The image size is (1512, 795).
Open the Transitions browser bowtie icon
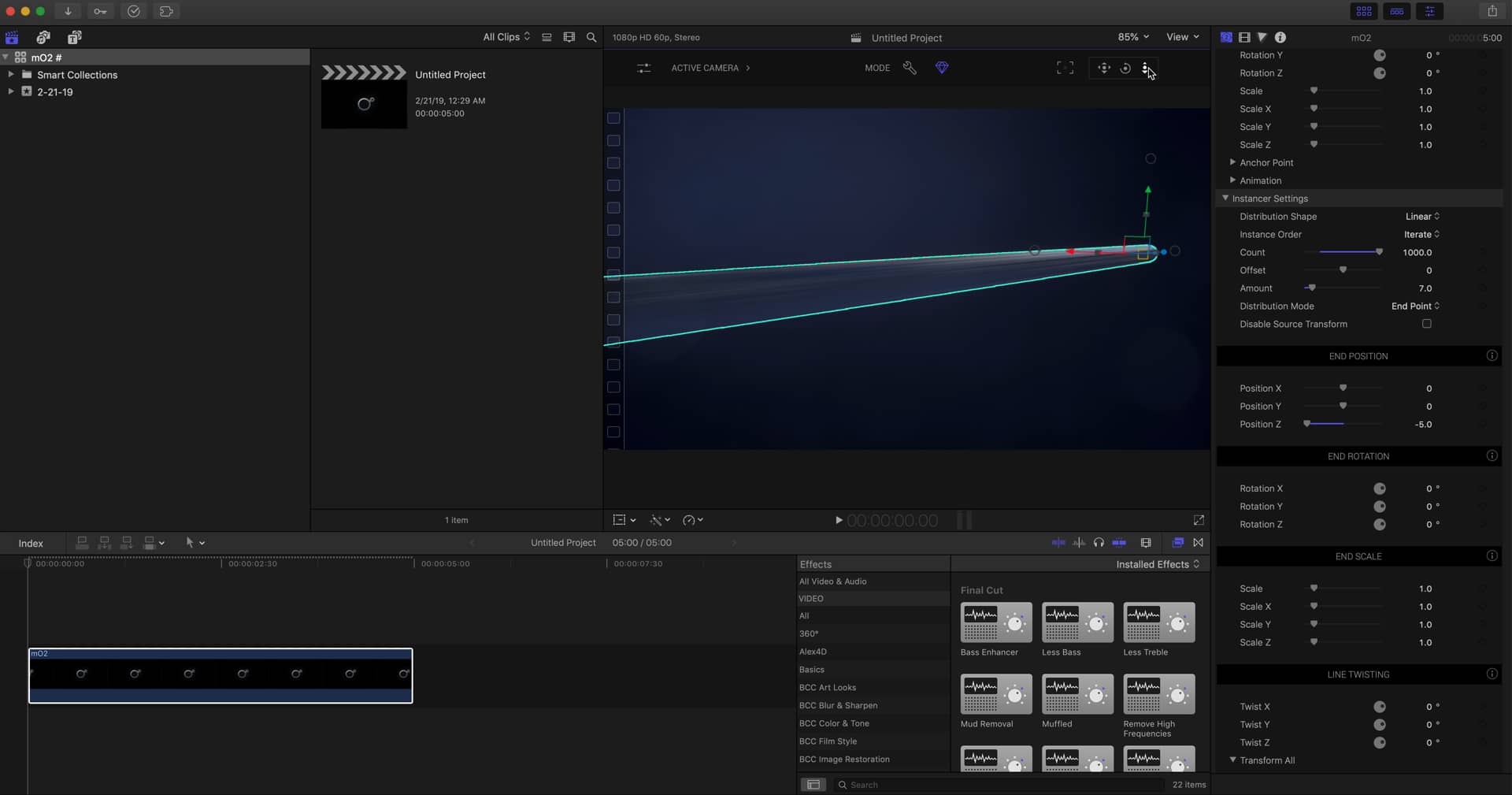1198,543
